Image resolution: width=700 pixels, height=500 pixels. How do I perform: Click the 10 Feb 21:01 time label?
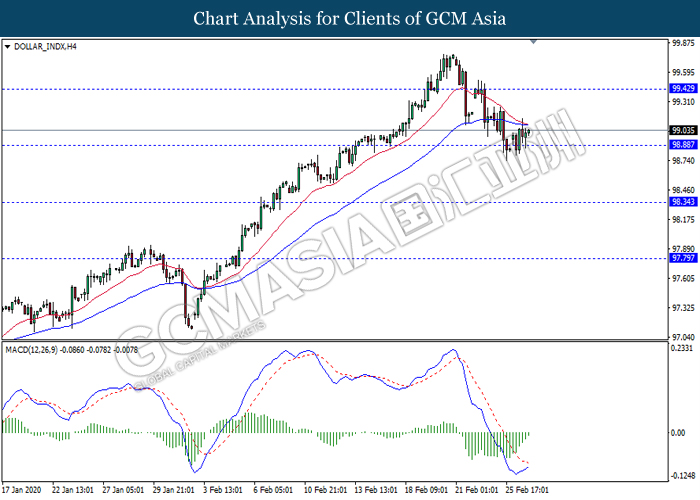325,490
